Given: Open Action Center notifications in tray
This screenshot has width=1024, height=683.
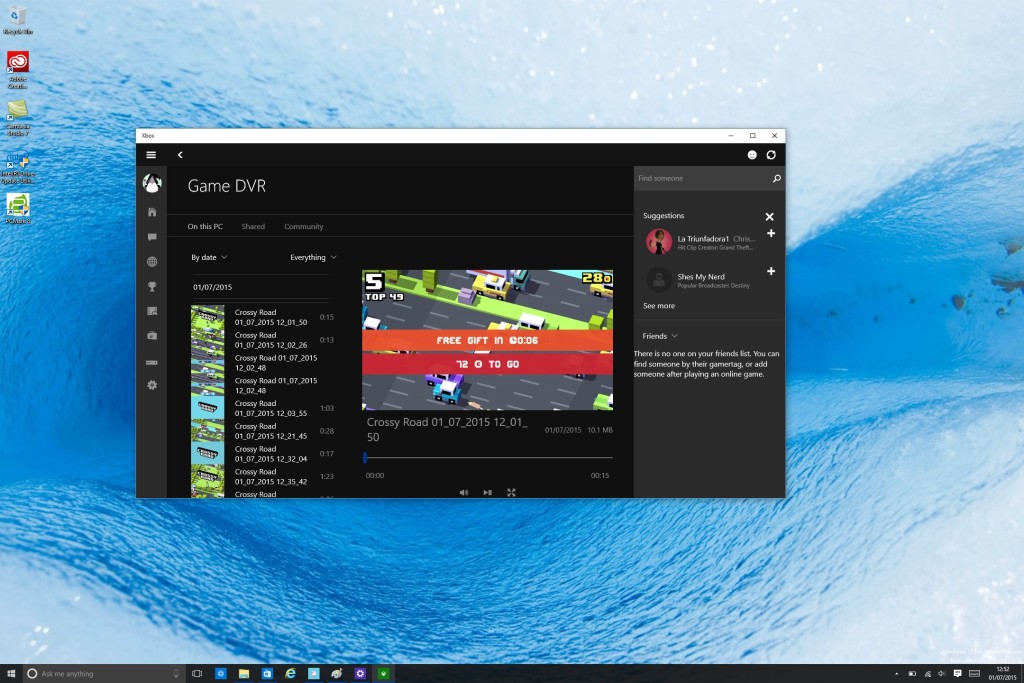Looking at the screenshot, I should tap(957, 673).
